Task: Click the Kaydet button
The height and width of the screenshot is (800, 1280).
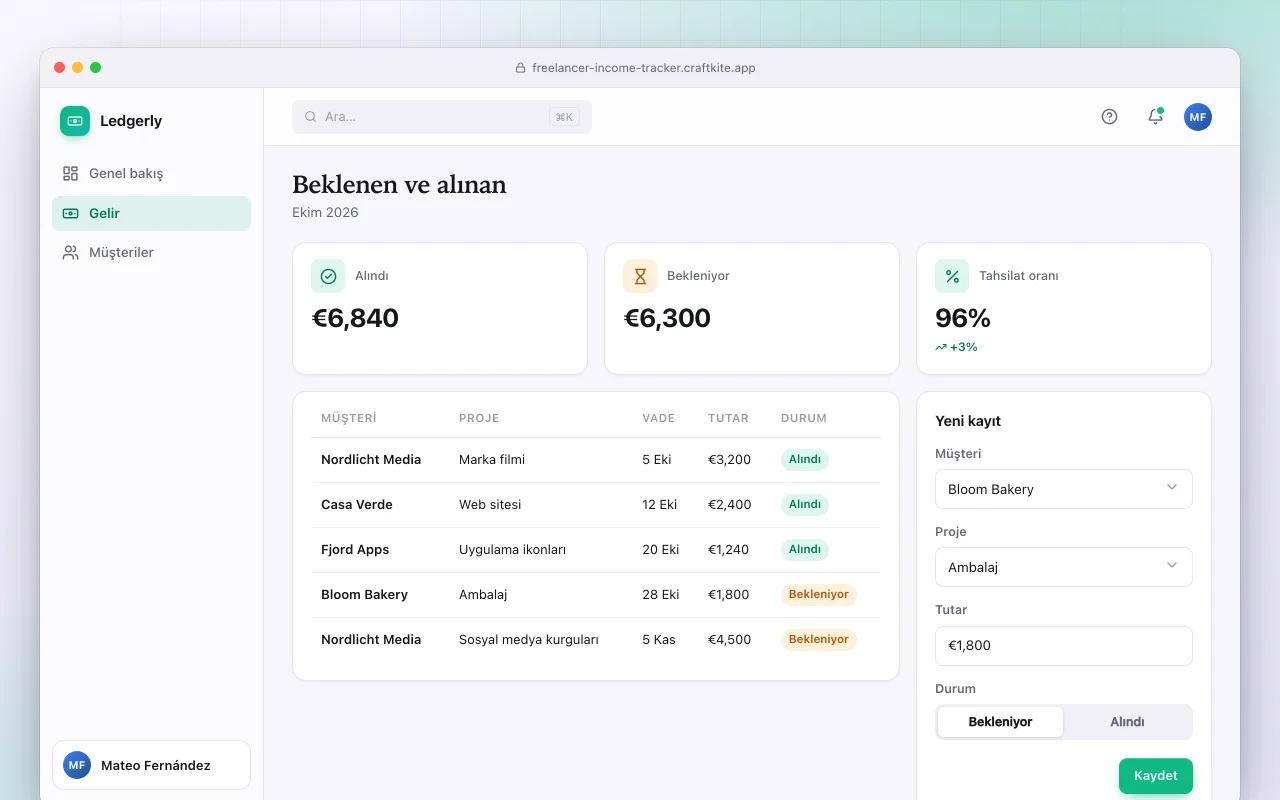Action: tap(1155, 776)
